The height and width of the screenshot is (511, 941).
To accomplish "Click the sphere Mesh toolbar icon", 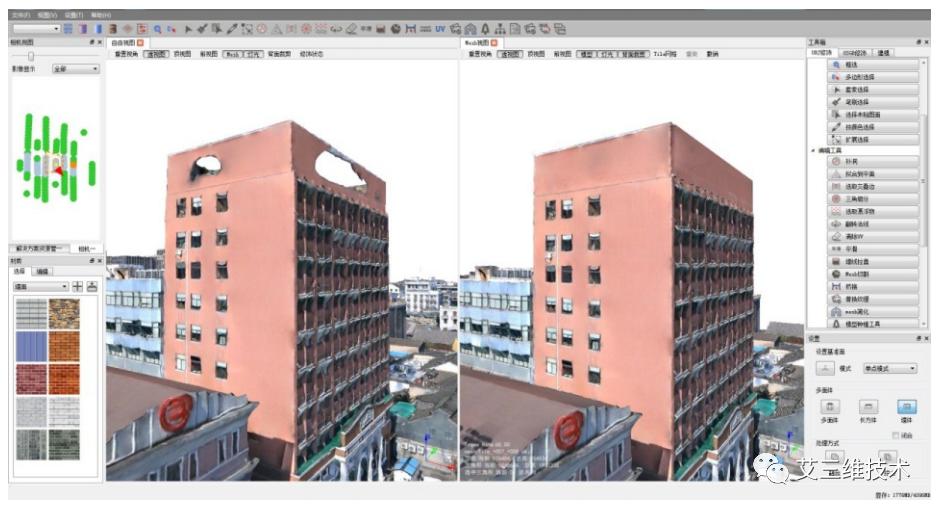I will pos(395,28).
